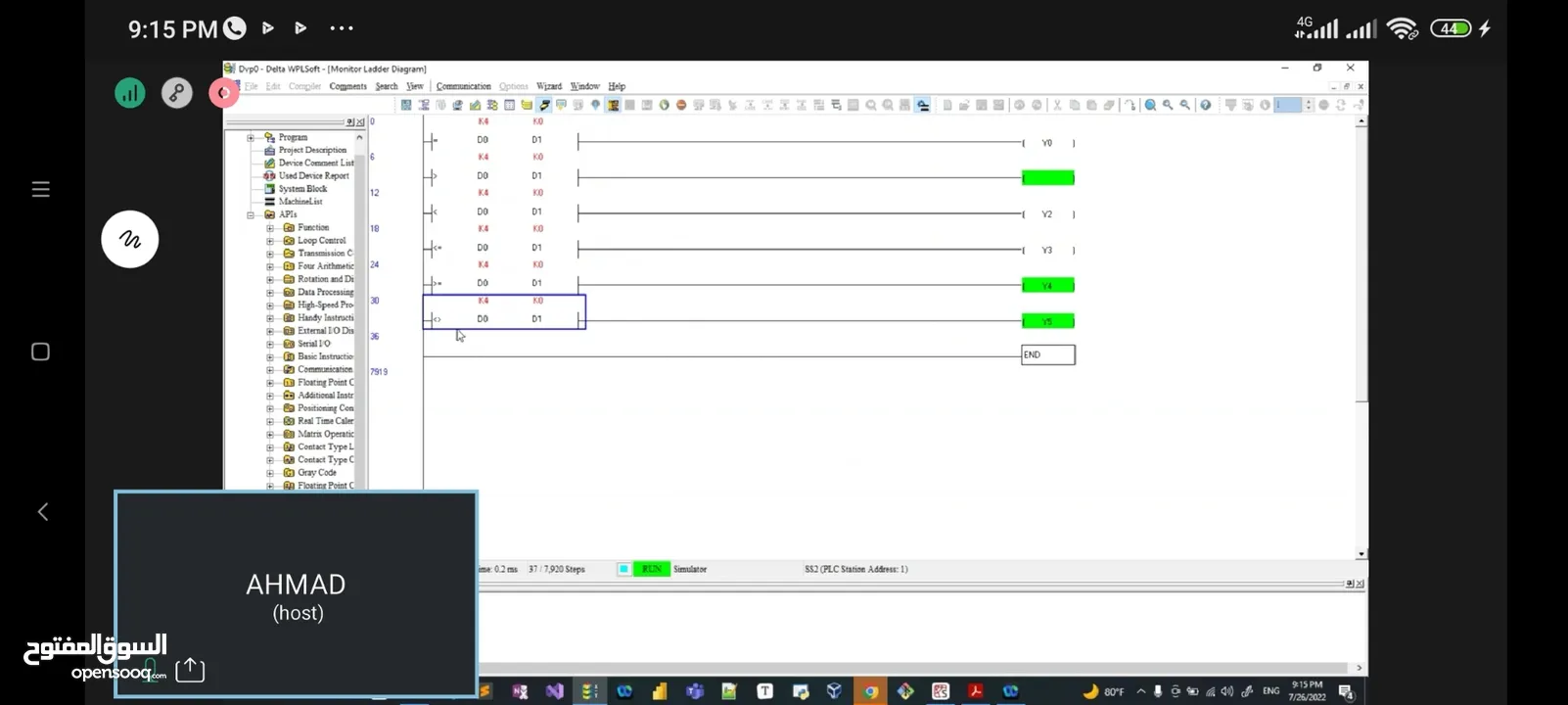Click the green globe toolbar icon

click(665, 105)
